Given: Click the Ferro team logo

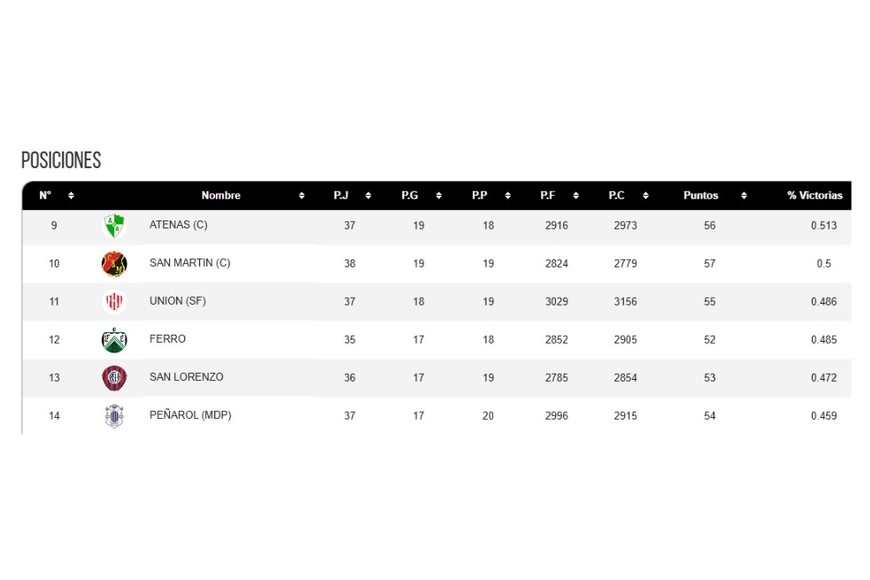Looking at the screenshot, I should click(114, 340).
